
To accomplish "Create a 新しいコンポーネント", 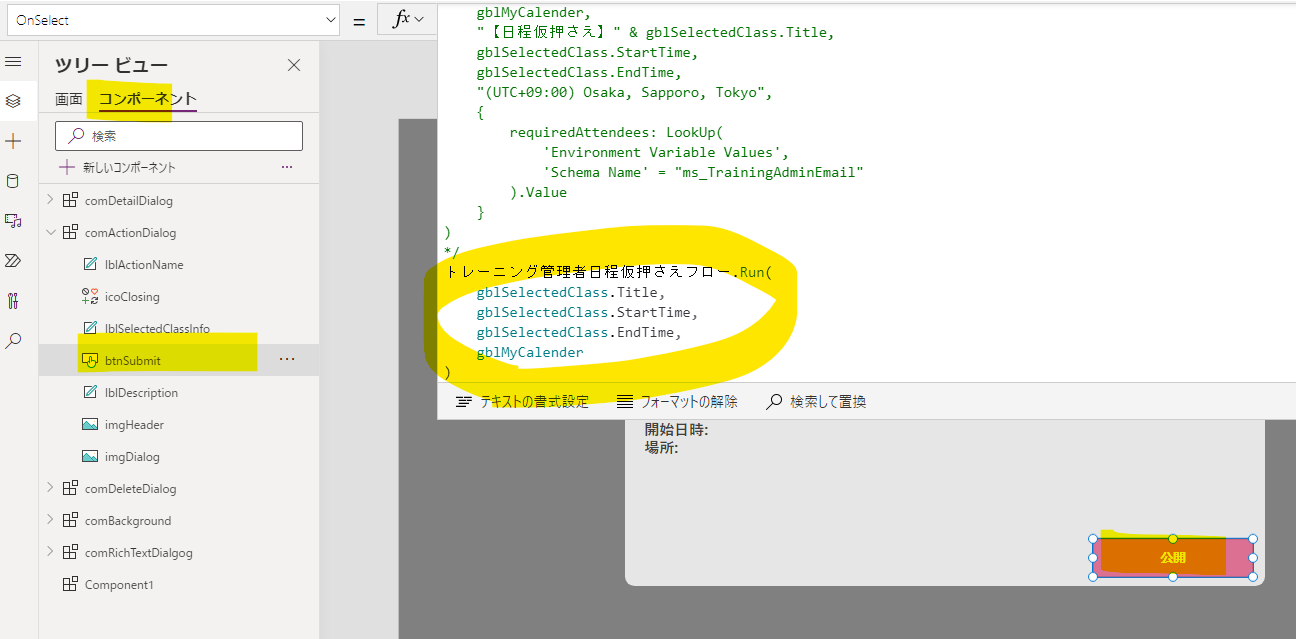I will 117,167.
